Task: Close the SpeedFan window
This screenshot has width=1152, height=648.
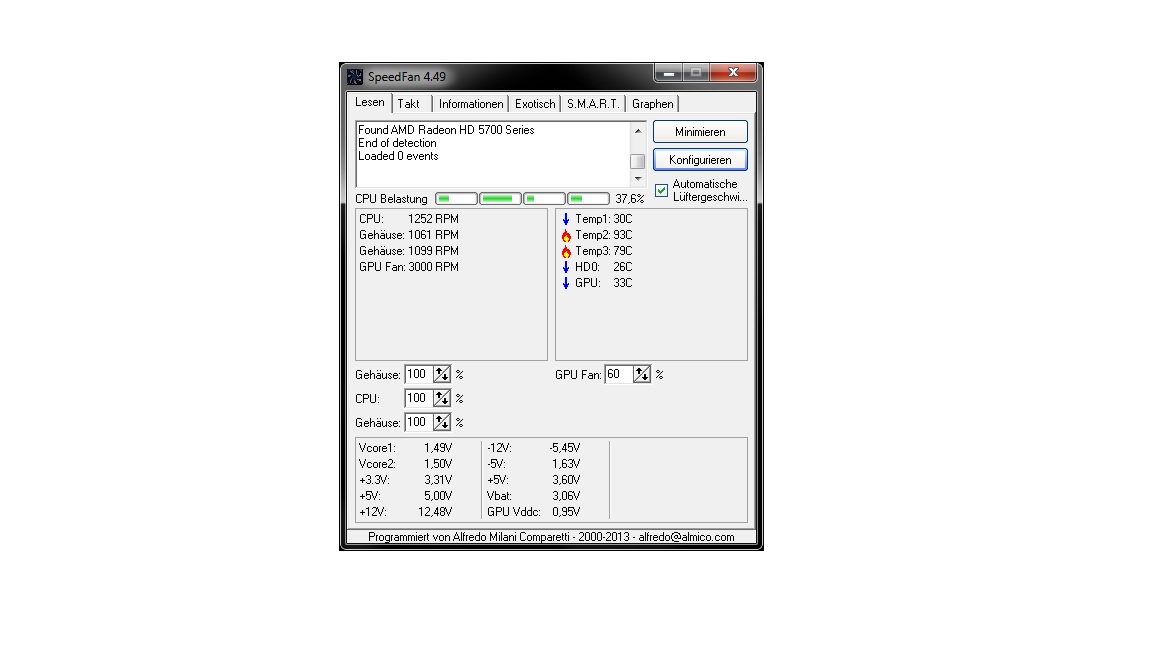Action: click(732, 72)
